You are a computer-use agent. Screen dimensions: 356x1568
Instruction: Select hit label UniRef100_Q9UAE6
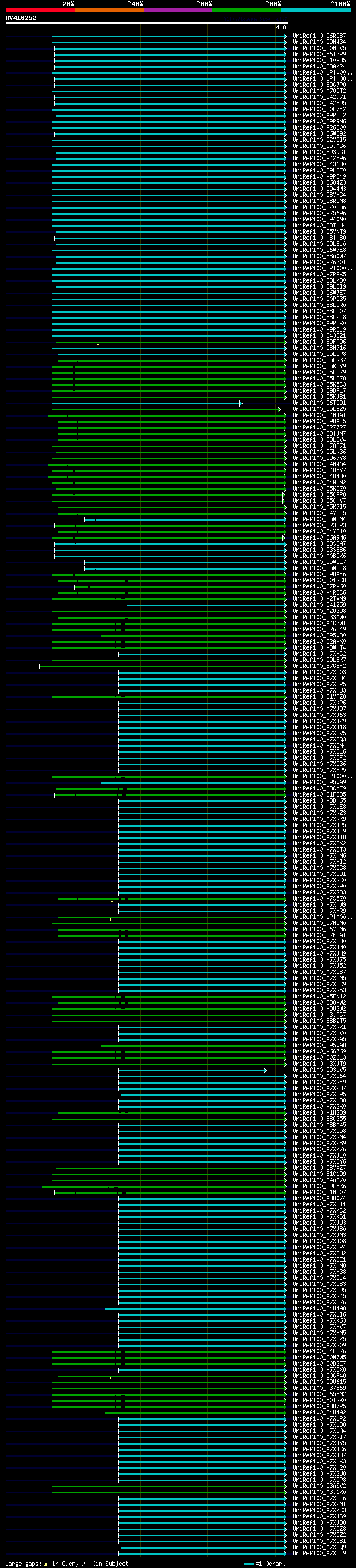coord(319,575)
